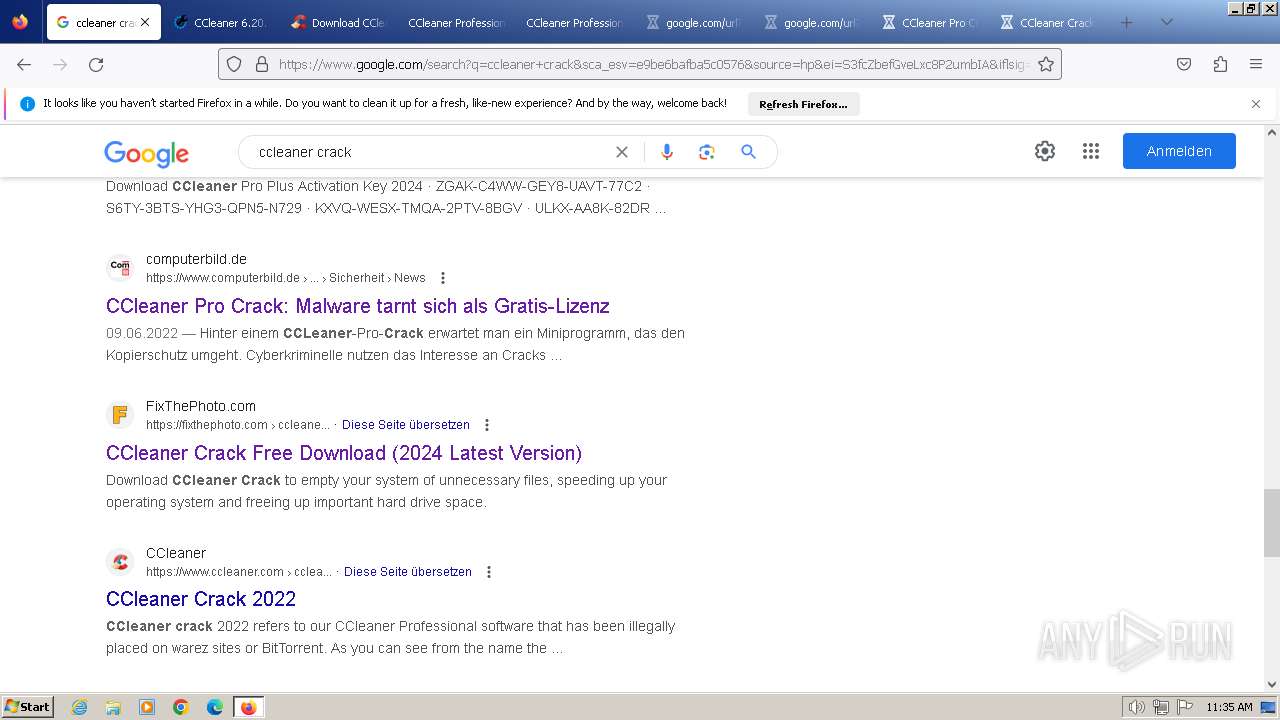The height and width of the screenshot is (720, 1280).
Task: Switch to CCleaner 6.20 tab
Action: (222, 22)
